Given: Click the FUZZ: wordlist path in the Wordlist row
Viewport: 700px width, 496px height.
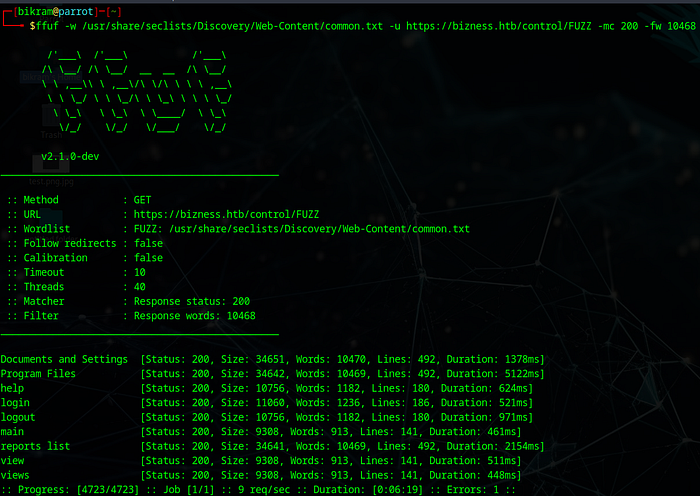Looking at the screenshot, I should (x=302, y=229).
